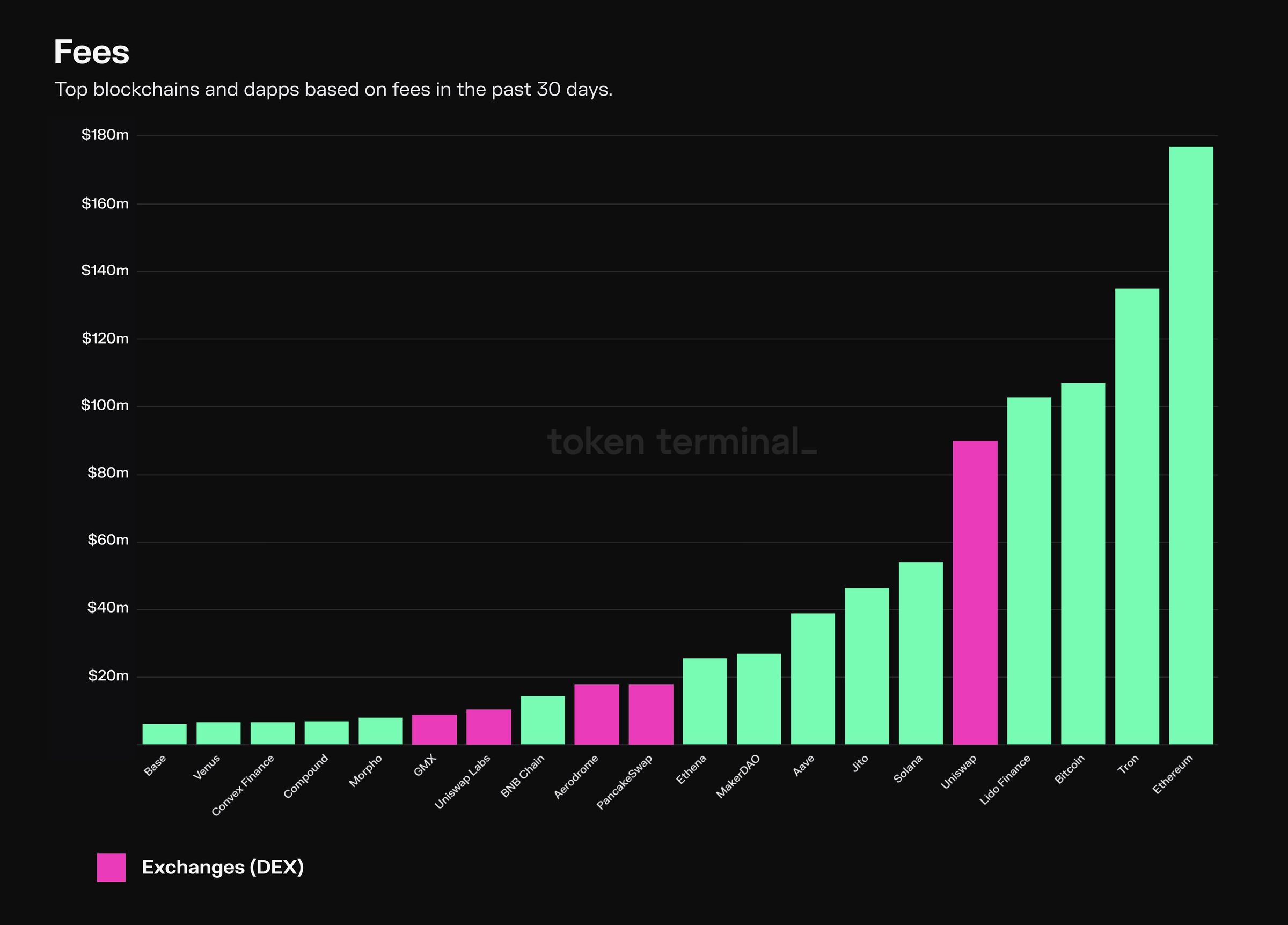Image resolution: width=1288 pixels, height=925 pixels.
Task: Click the token terminal watermark
Action: pos(682,442)
